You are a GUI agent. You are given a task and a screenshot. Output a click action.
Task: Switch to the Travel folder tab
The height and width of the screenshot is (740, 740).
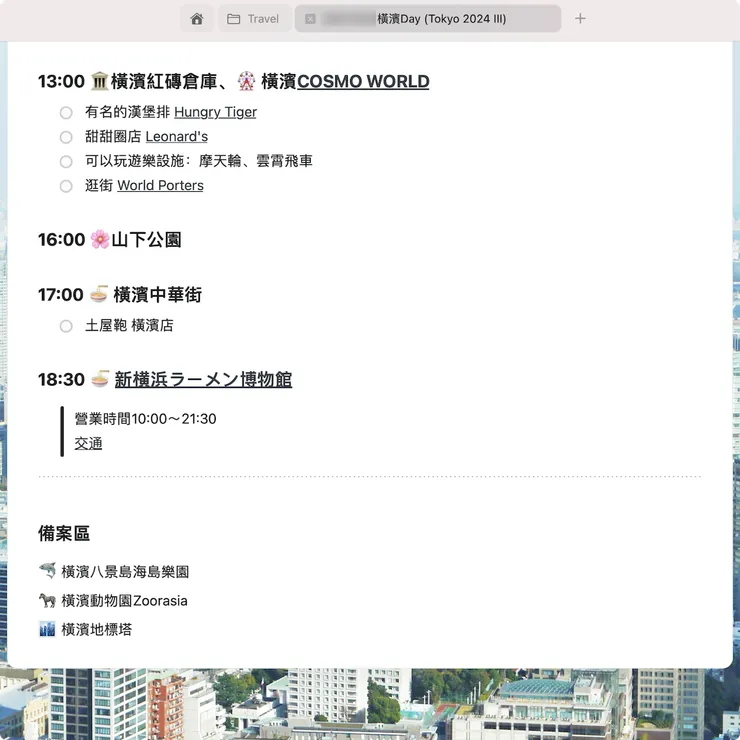(x=254, y=19)
